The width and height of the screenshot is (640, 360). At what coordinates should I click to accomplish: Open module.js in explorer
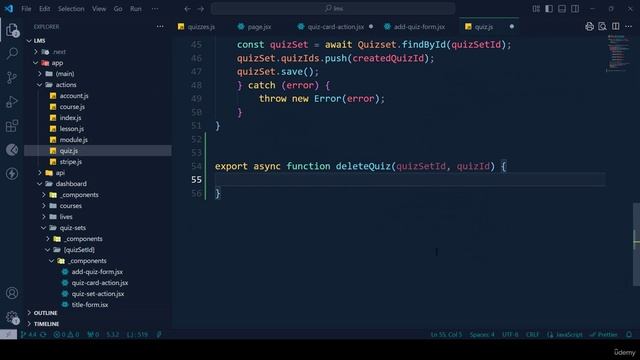(73, 140)
